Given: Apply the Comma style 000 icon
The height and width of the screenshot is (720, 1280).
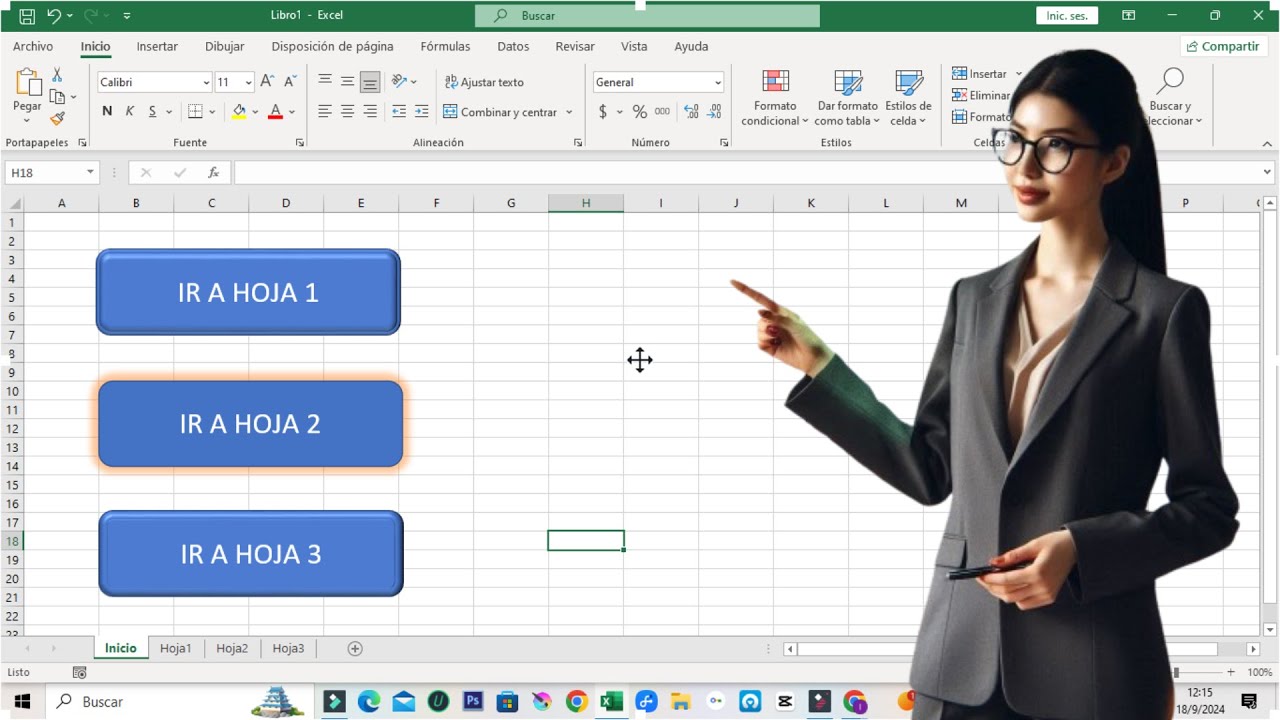Looking at the screenshot, I should (662, 112).
